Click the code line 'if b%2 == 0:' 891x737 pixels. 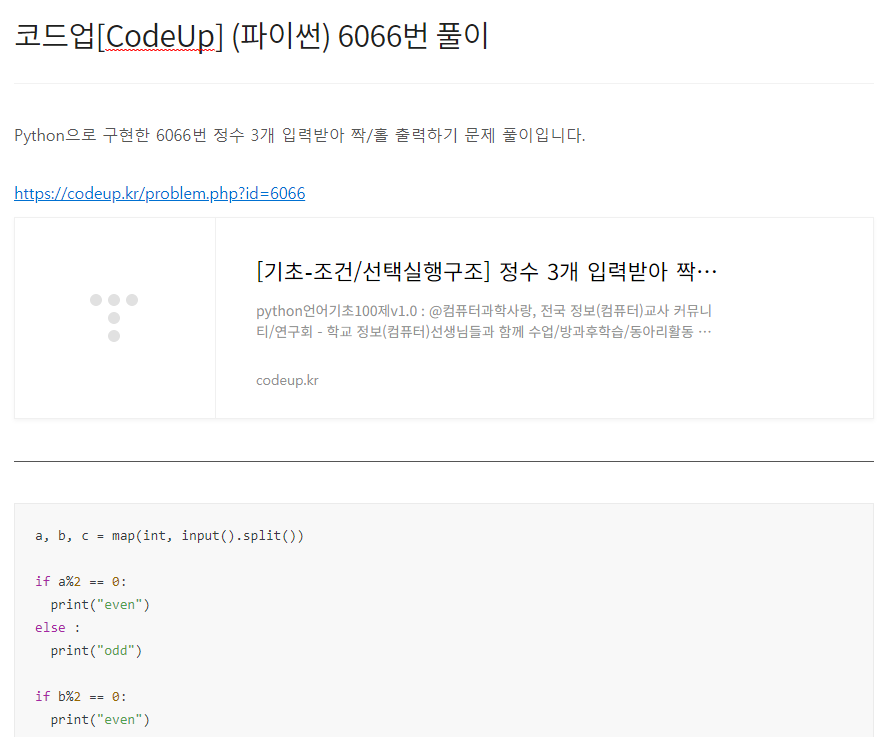pos(81,697)
